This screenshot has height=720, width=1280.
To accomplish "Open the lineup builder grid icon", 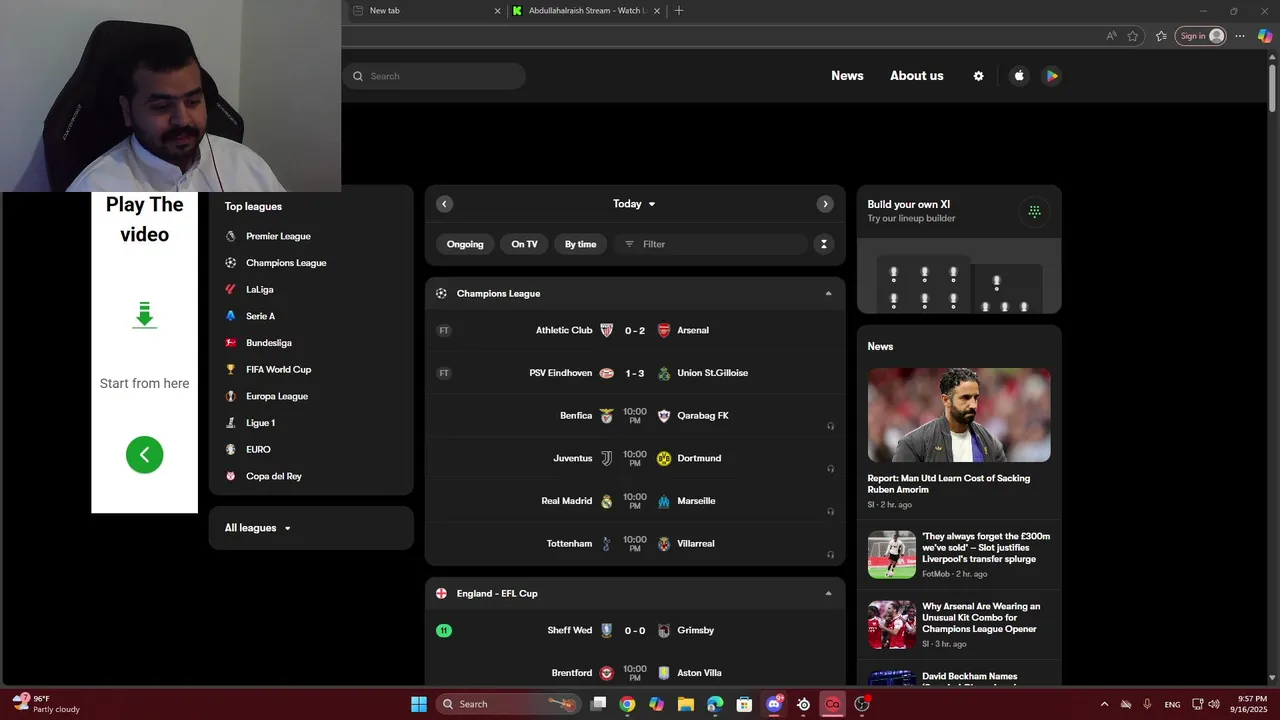I will (1035, 211).
